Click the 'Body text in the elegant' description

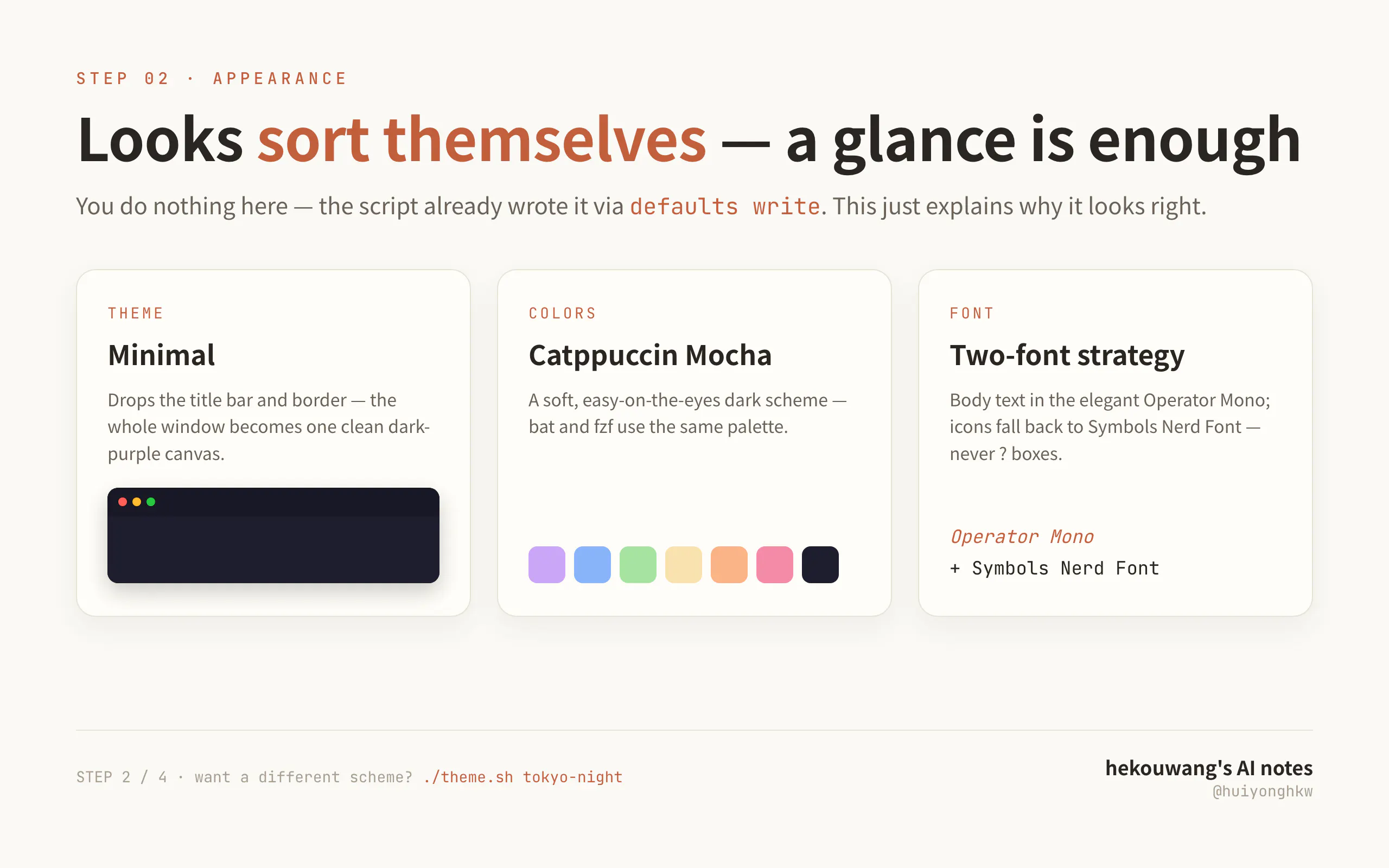[1110, 426]
